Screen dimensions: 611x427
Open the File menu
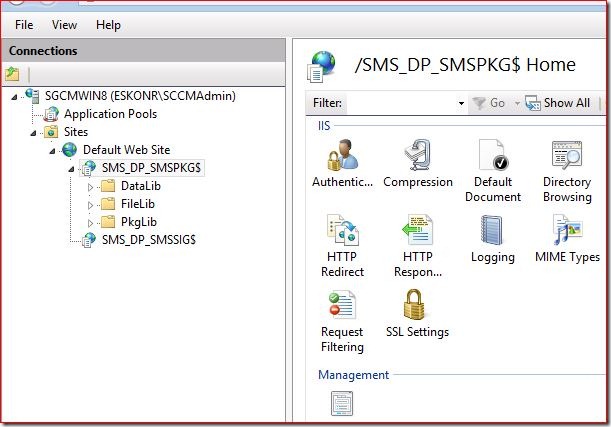point(24,24)
